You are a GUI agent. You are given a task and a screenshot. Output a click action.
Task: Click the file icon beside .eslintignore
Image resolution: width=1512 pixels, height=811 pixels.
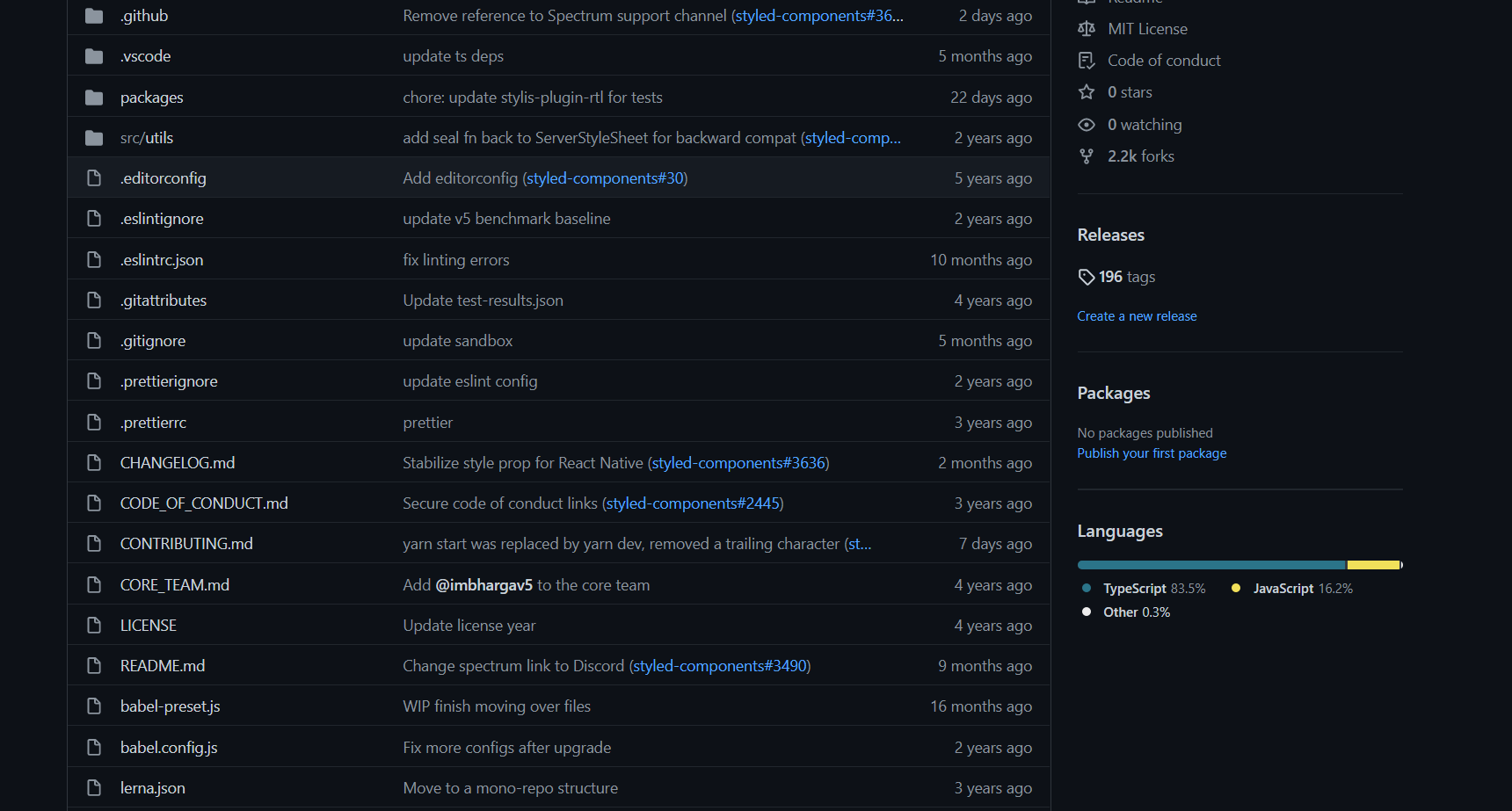tap(94, 219)
